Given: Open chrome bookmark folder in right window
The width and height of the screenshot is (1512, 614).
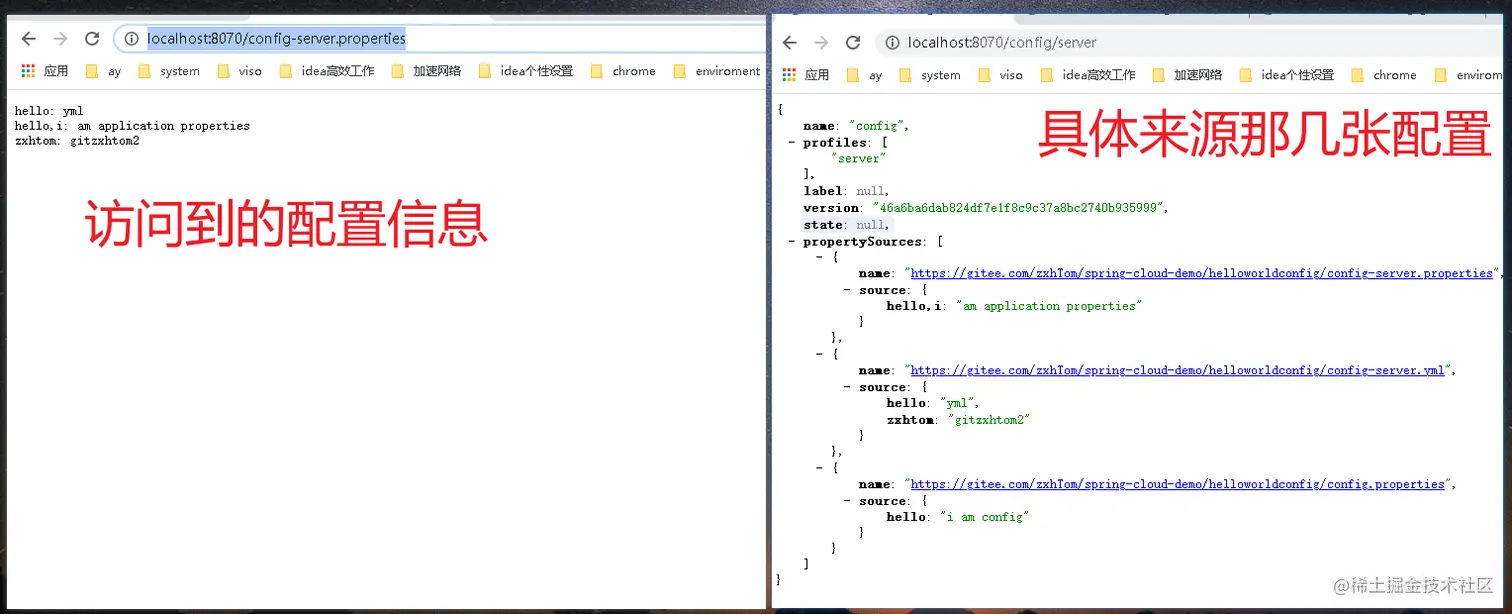Looking at the screenshot, I should pyautogui.click(x=1383, y=75).
